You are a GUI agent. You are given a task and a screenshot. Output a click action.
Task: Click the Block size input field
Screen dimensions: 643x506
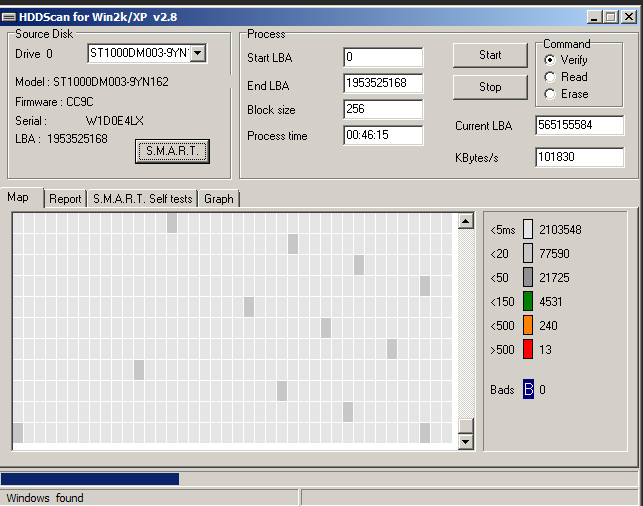(x=382, y=110)
